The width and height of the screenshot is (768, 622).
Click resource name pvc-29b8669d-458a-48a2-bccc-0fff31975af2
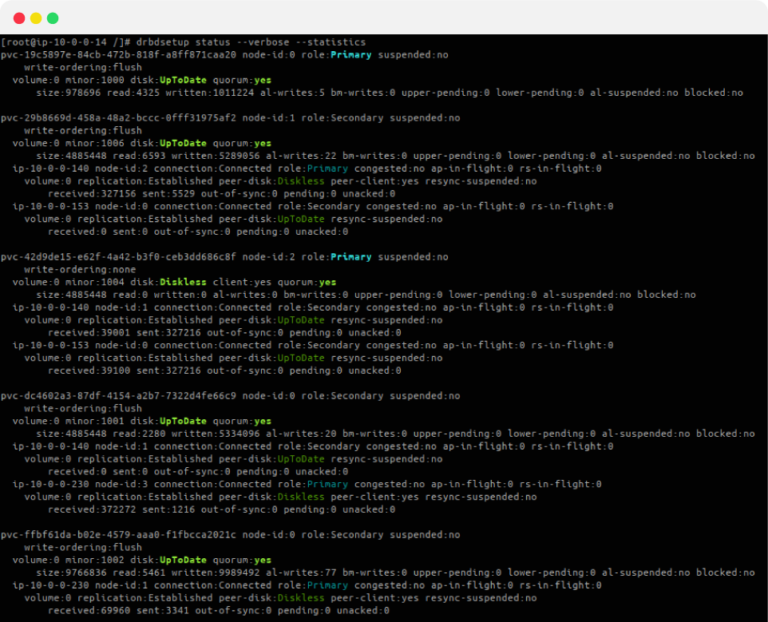118,118
